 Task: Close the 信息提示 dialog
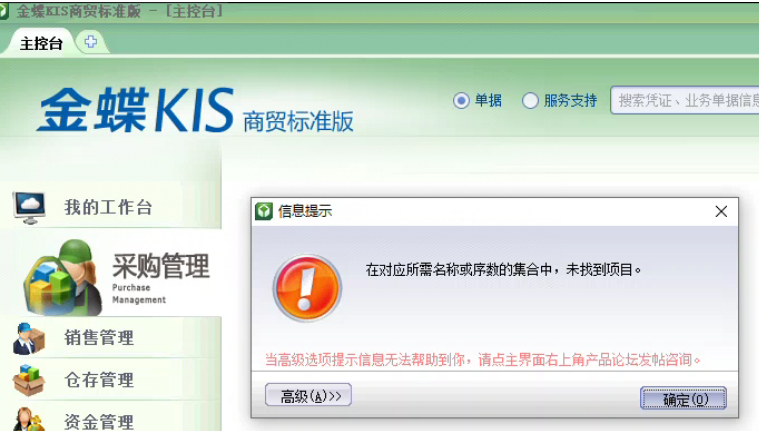tap(720, 211)
